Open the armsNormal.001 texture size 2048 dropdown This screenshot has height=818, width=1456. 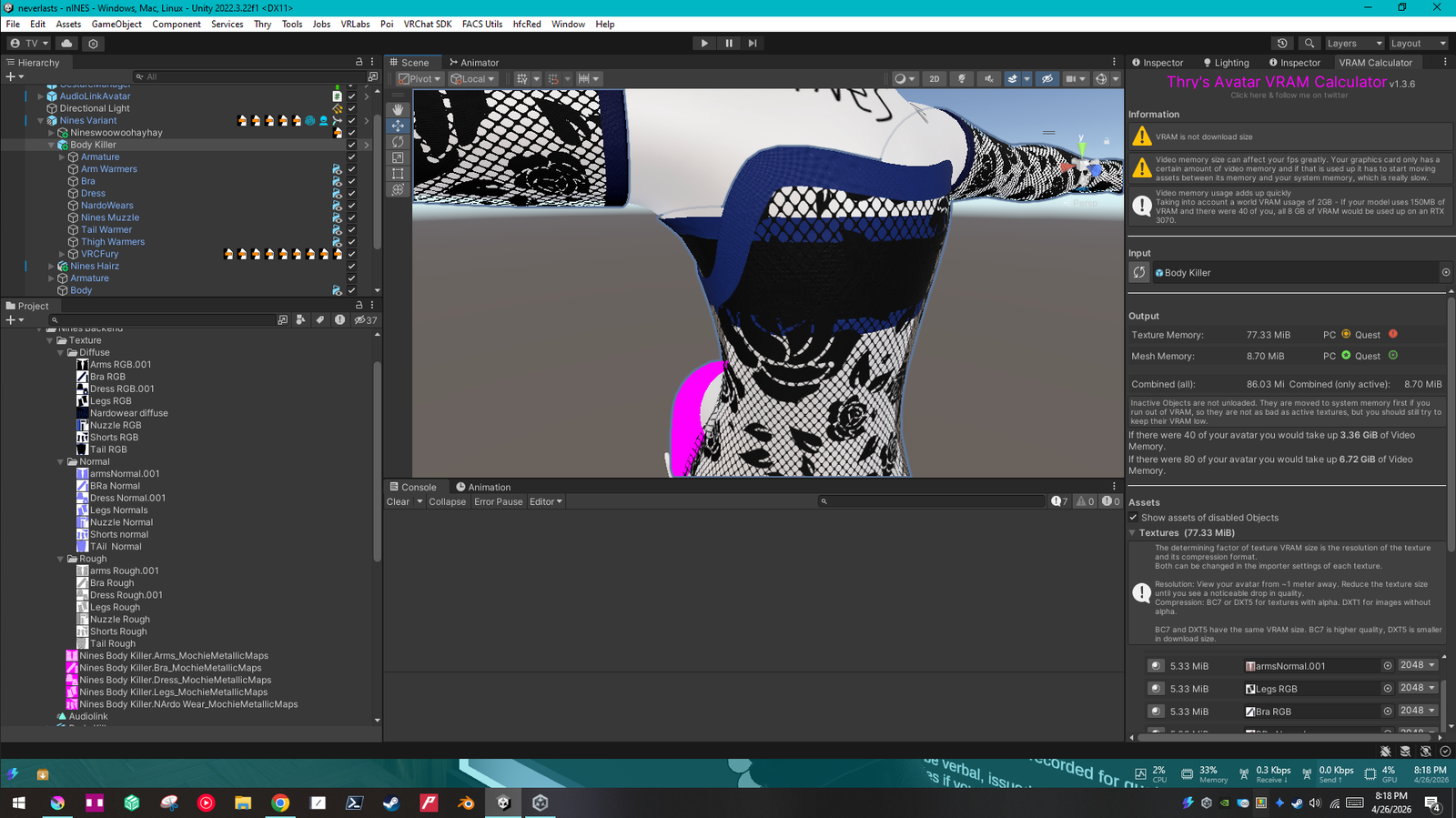click(x=1418, y=665)
